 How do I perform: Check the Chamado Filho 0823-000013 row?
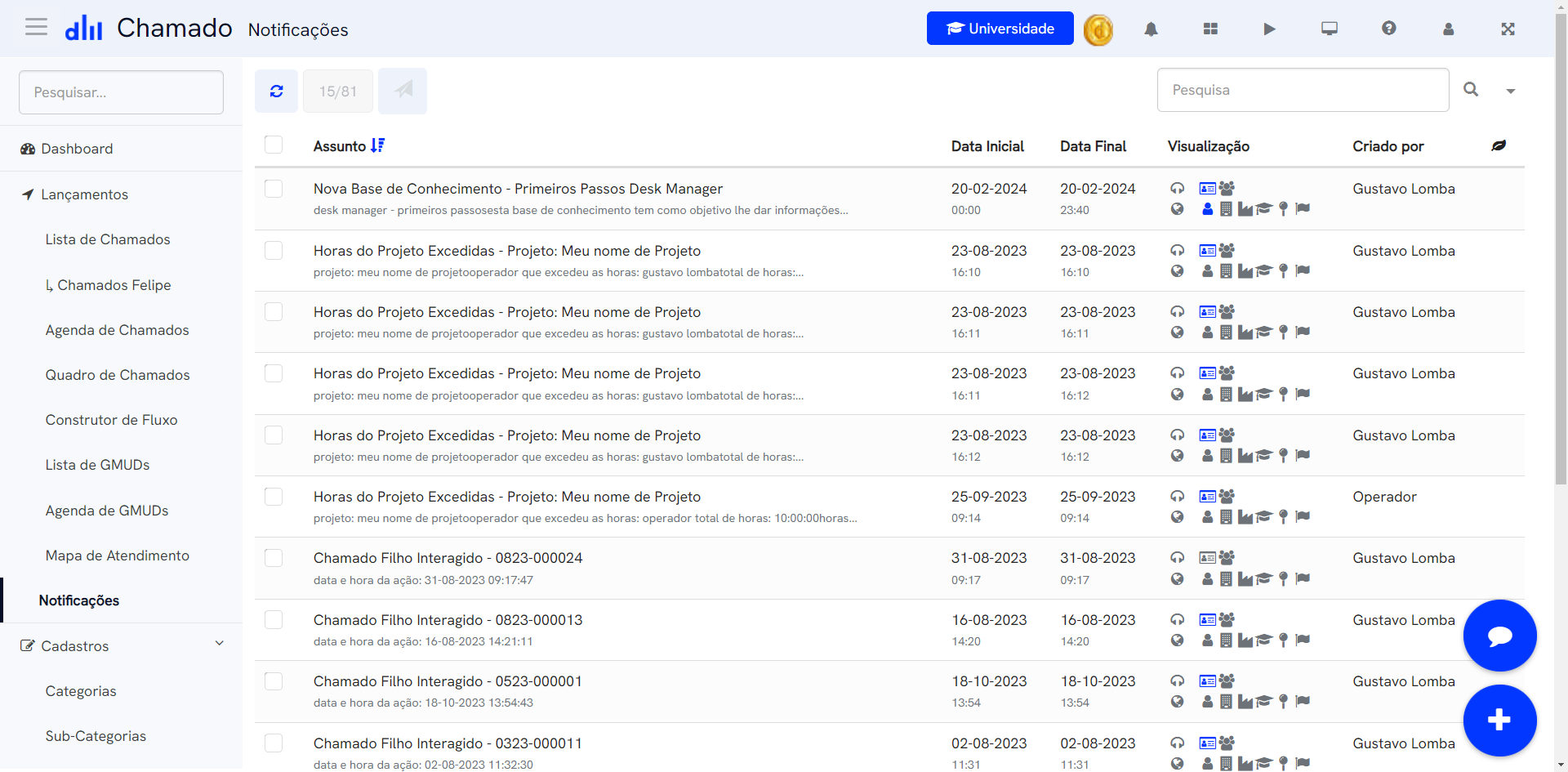point(274,619)
